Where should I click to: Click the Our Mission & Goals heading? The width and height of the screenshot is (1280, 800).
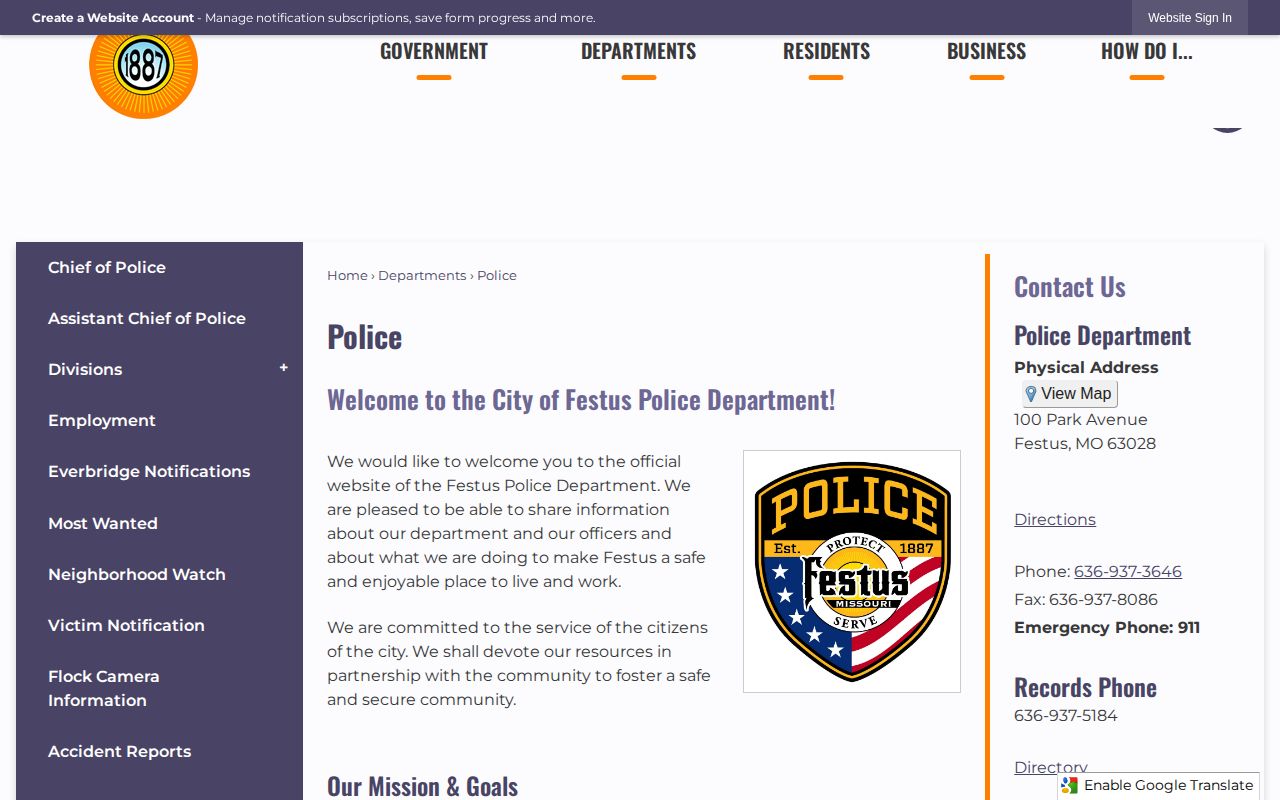(x=422, y=786)
